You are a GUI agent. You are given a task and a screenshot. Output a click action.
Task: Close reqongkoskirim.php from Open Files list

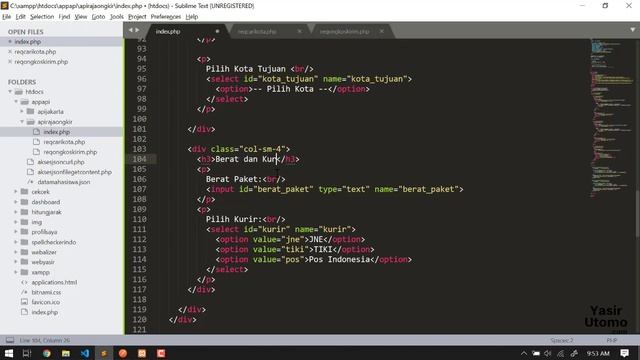(10, 62)
